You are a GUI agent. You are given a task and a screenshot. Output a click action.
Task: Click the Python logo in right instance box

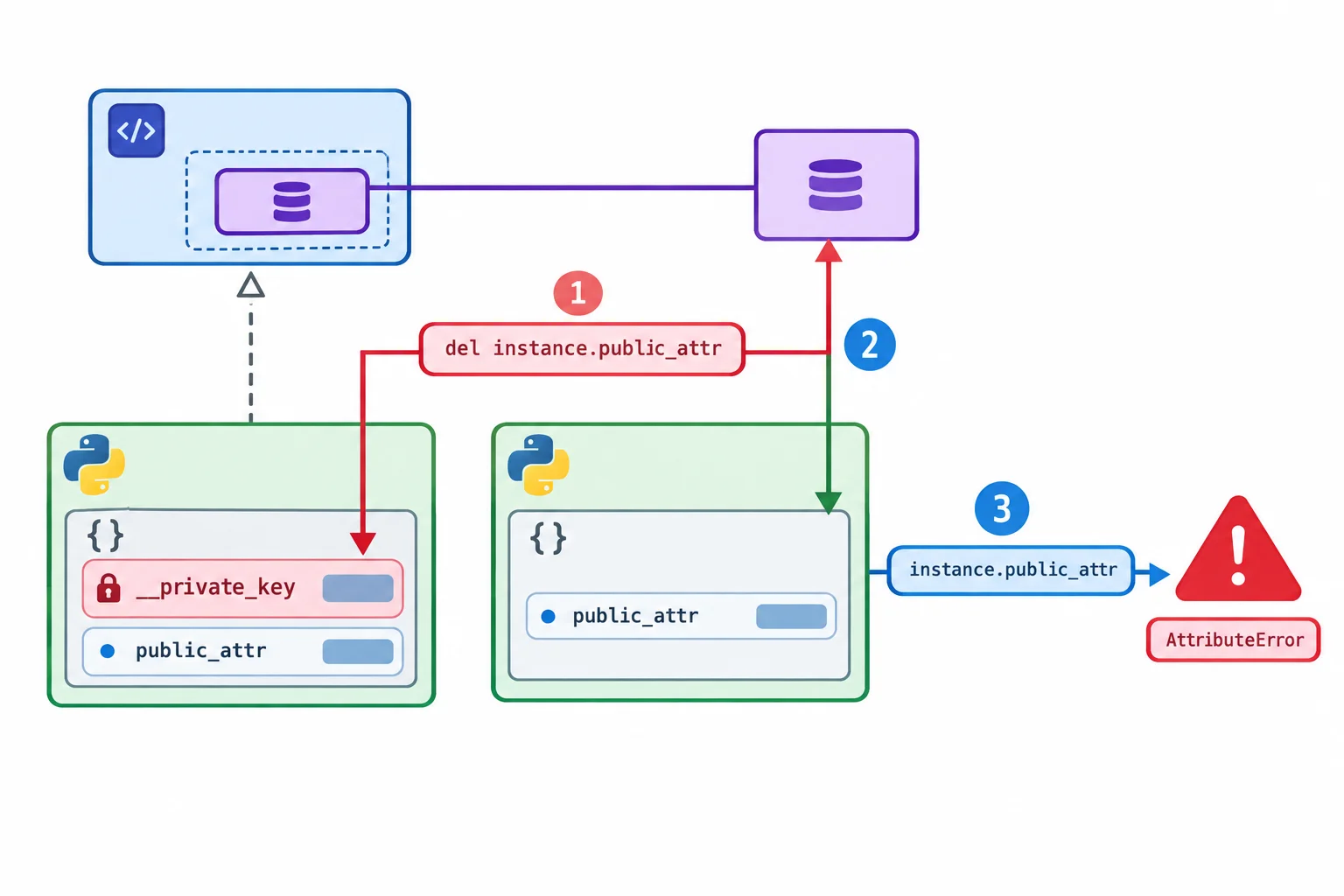[538, 465]
